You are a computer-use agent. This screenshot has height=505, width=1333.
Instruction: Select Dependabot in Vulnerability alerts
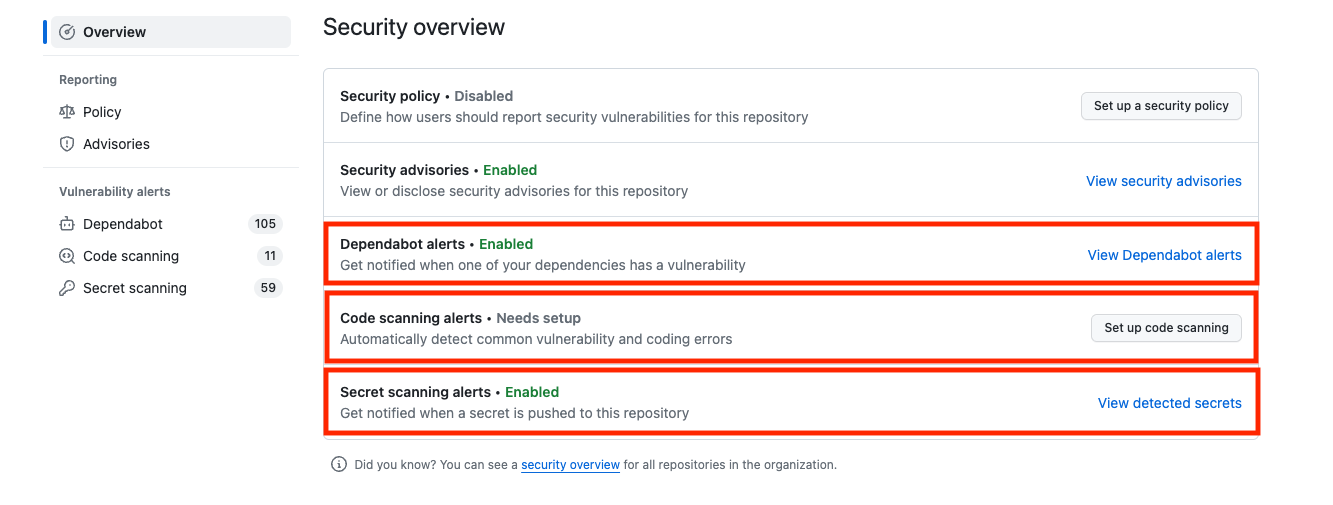point(171,224)
